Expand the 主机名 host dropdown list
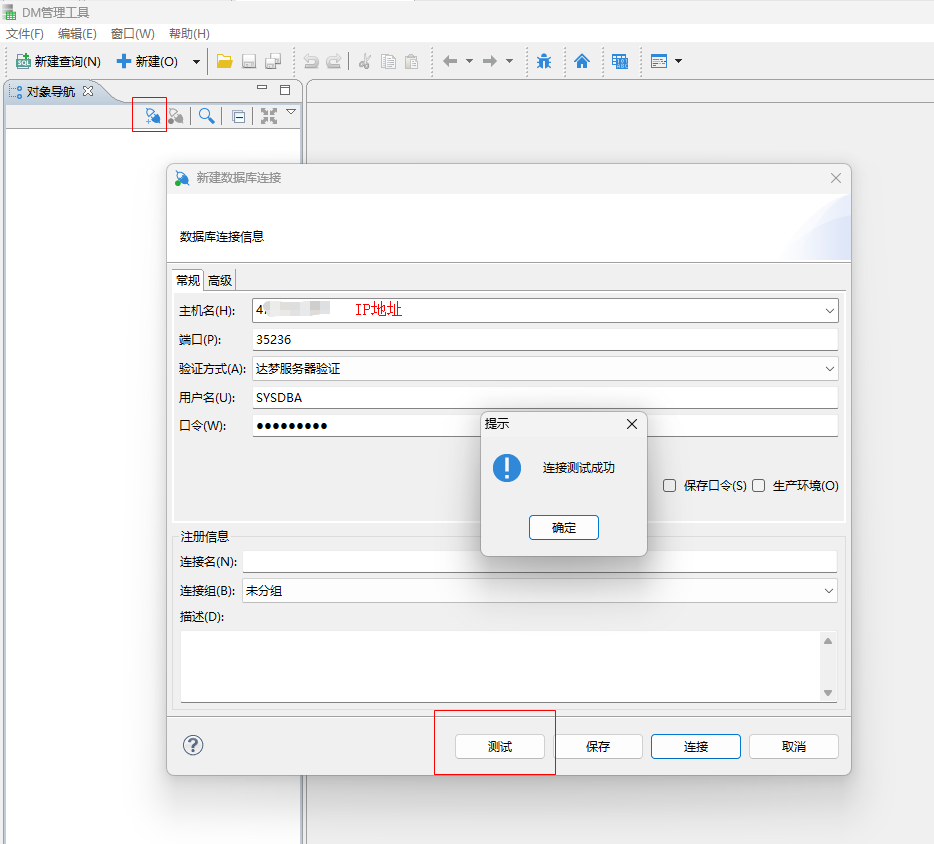This screenshot has width=934, height=844. pyautogui.click(x=829, y=311)
